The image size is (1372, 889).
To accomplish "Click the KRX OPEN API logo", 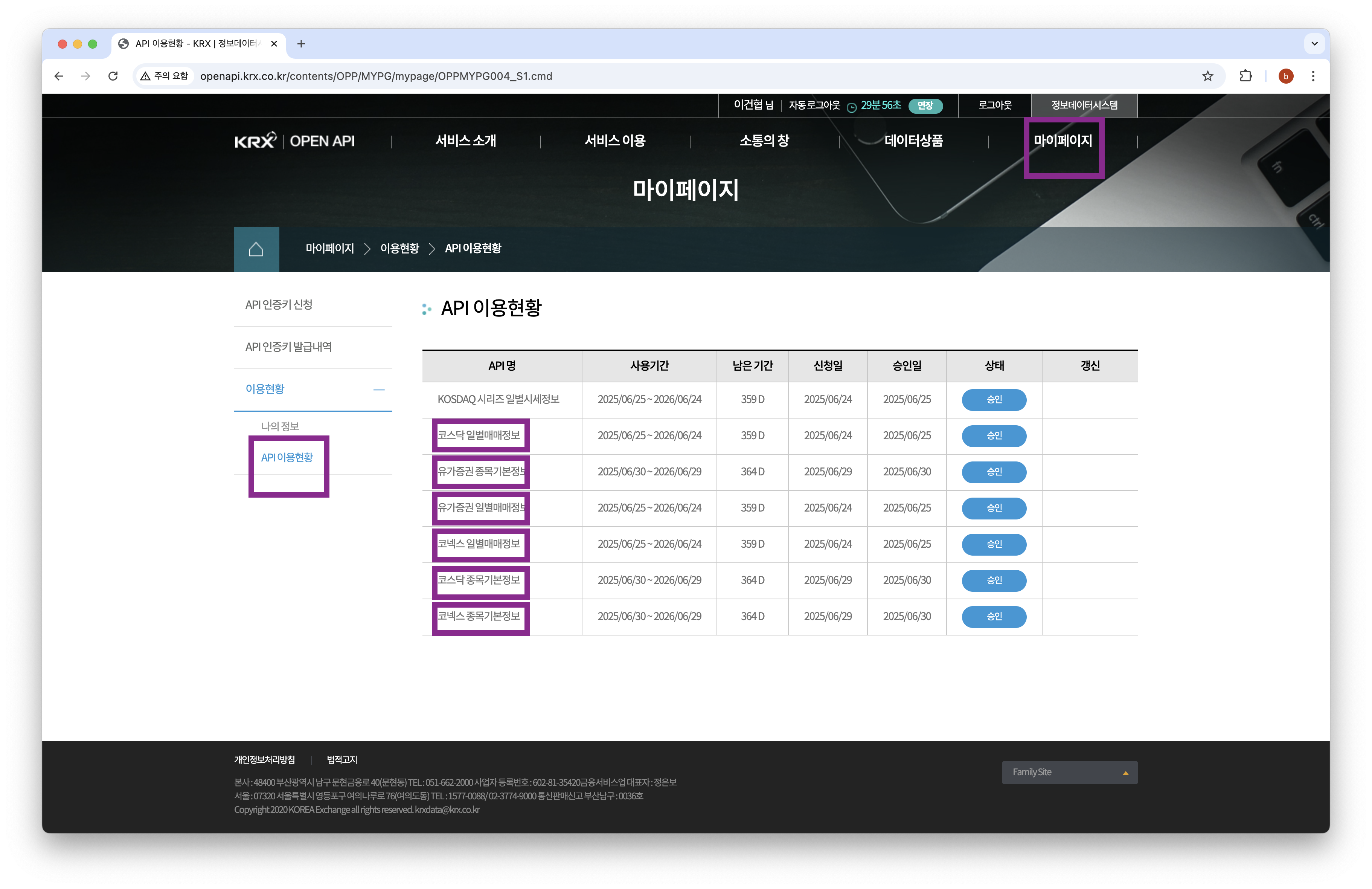I will [x=294, y=141].
